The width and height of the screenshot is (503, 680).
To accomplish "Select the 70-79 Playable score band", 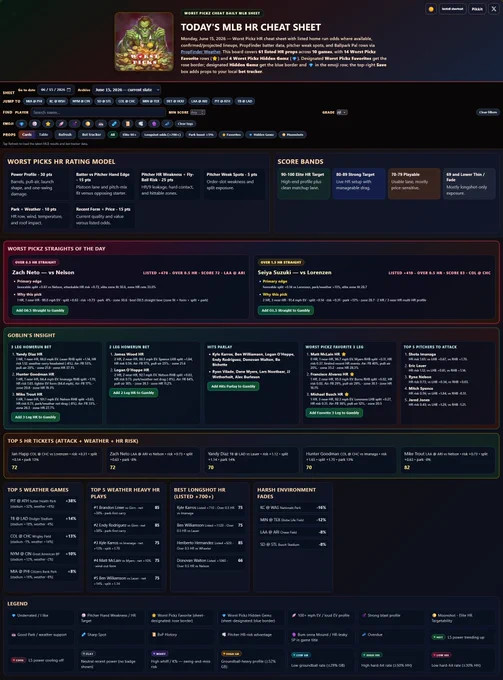I will (x=414, y=184).
